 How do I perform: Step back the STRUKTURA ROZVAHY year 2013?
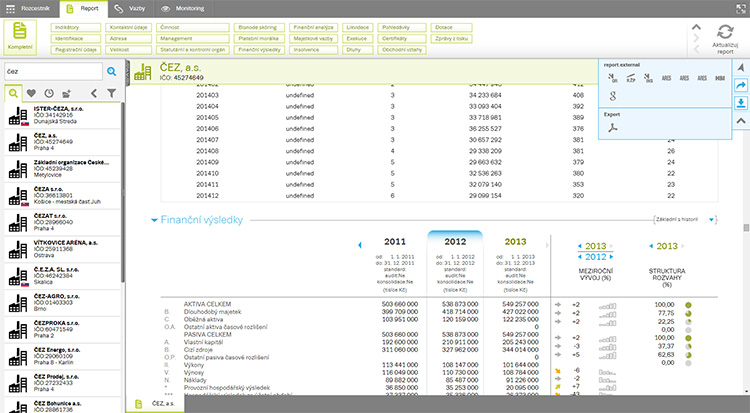point(651,246)
